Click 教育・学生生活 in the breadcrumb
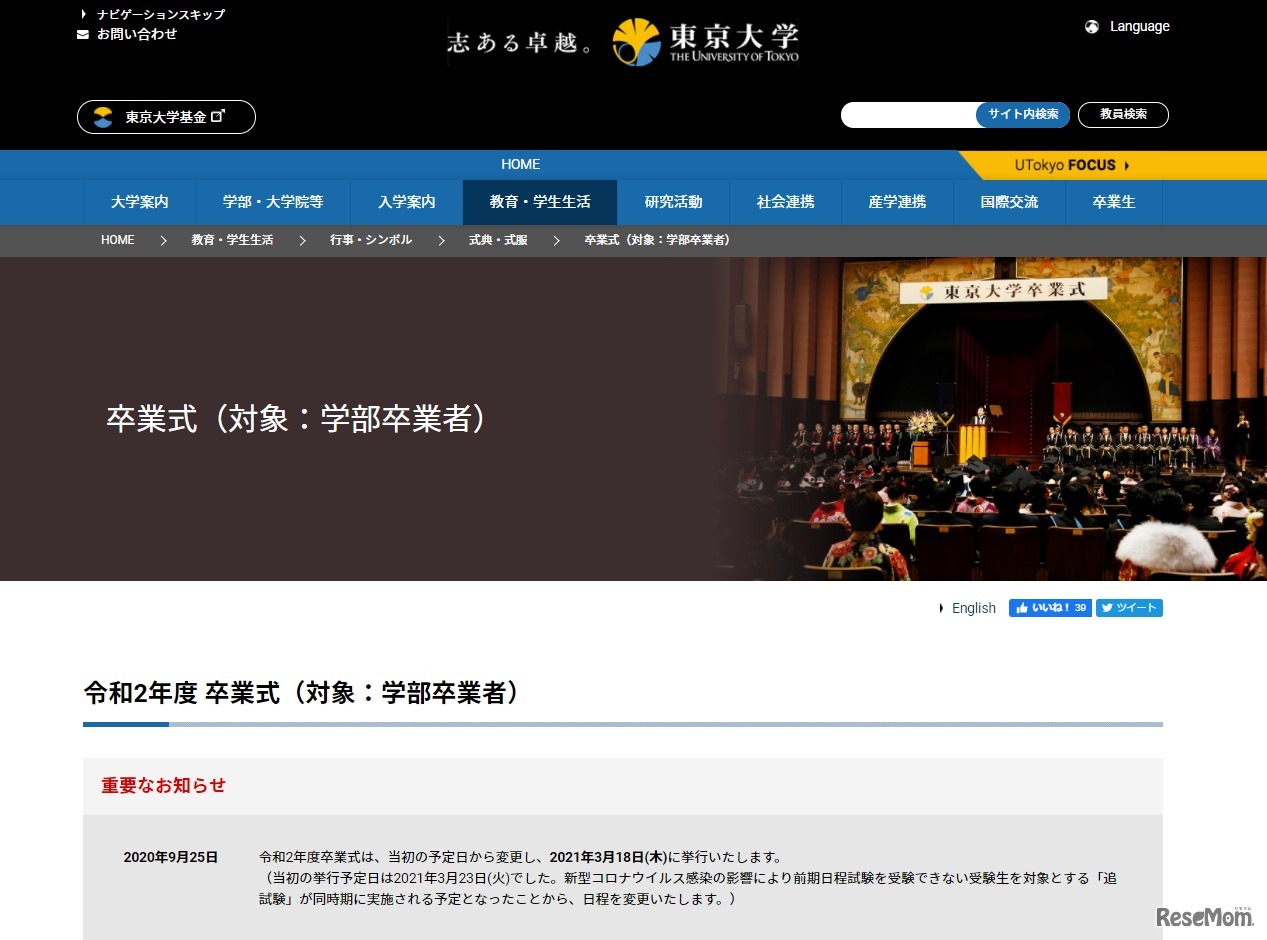 (232, 241)
